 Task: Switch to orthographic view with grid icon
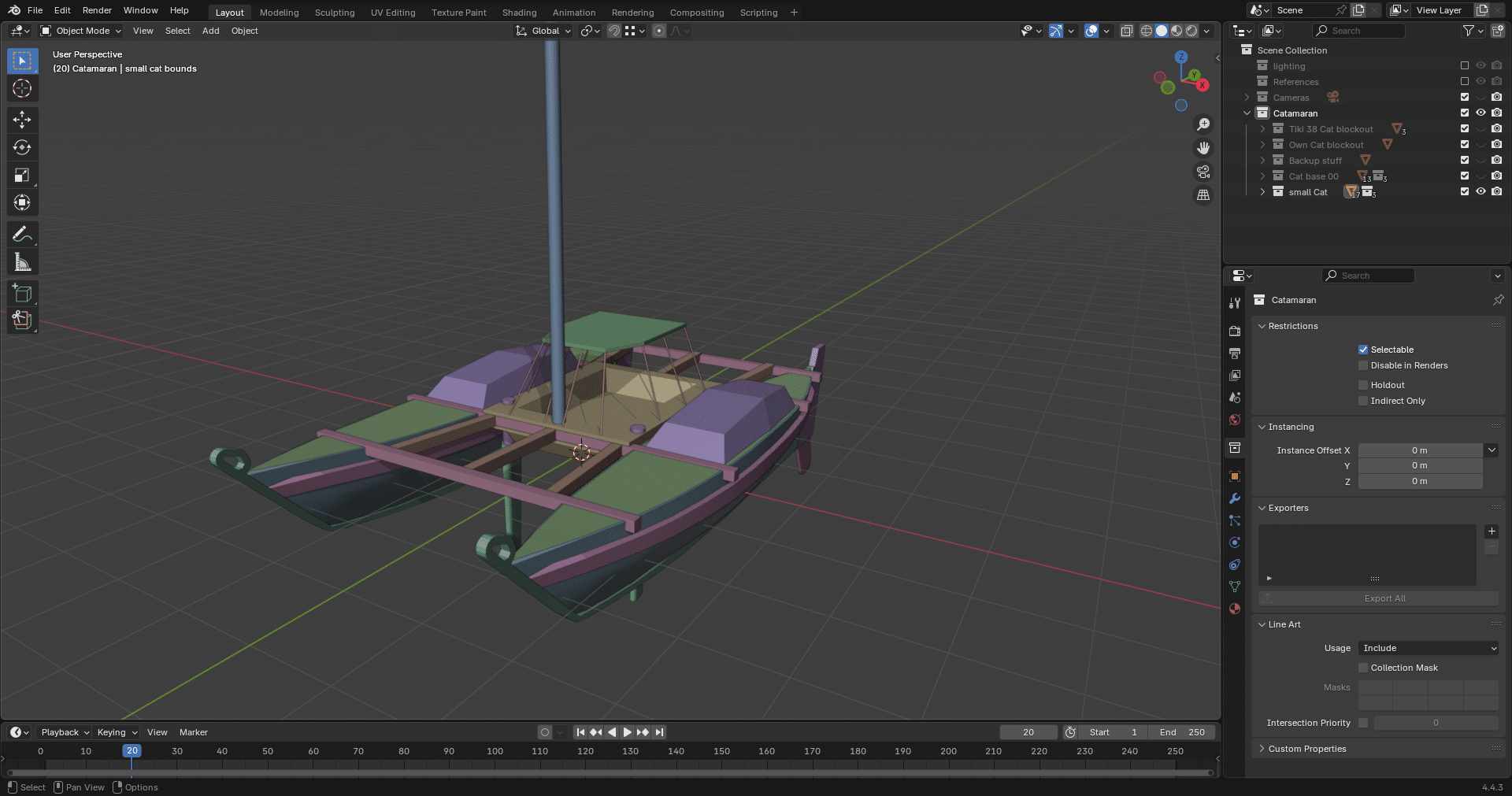coord(1203,195)
